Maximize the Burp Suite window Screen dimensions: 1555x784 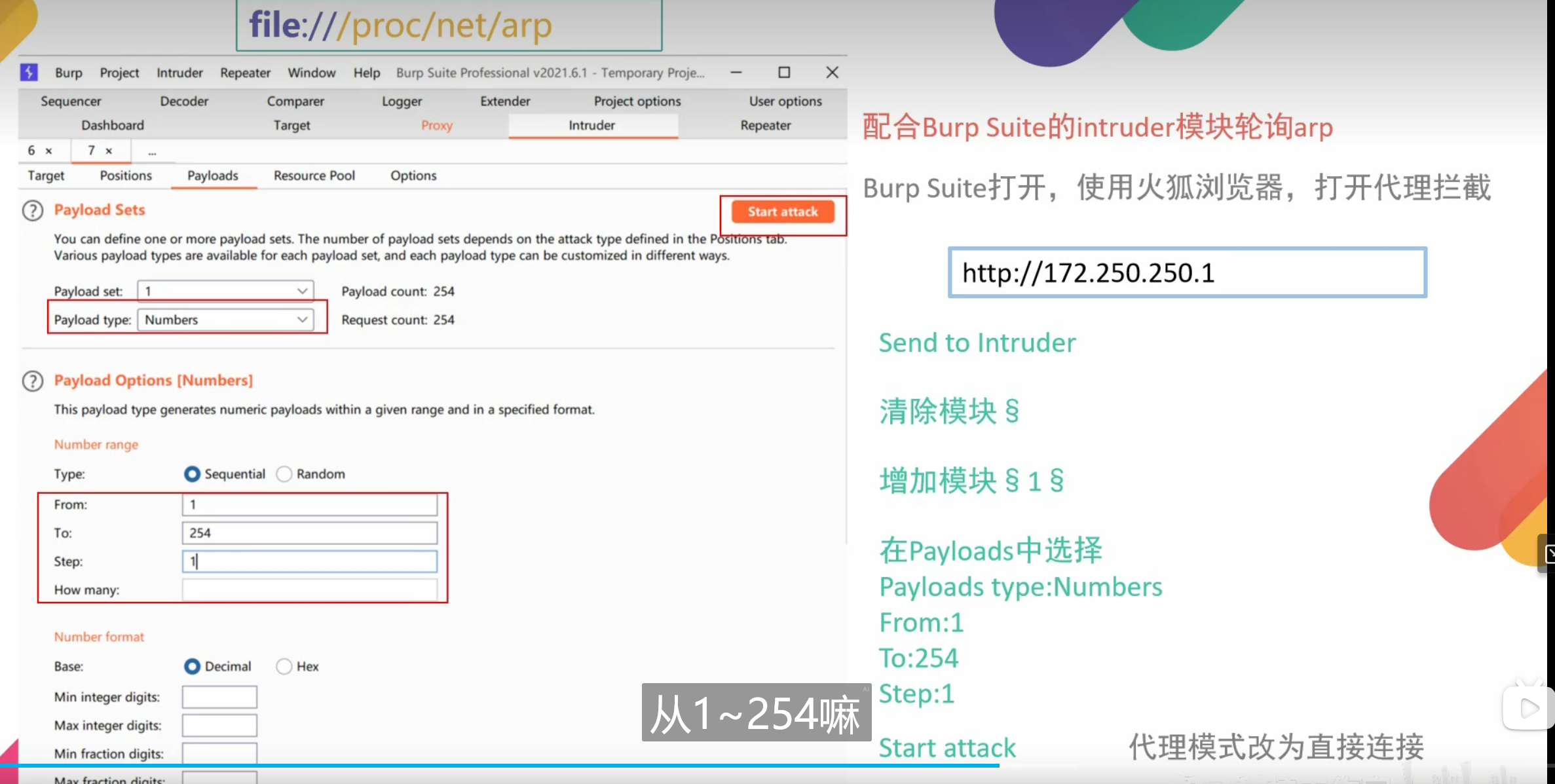pos(784,72)
